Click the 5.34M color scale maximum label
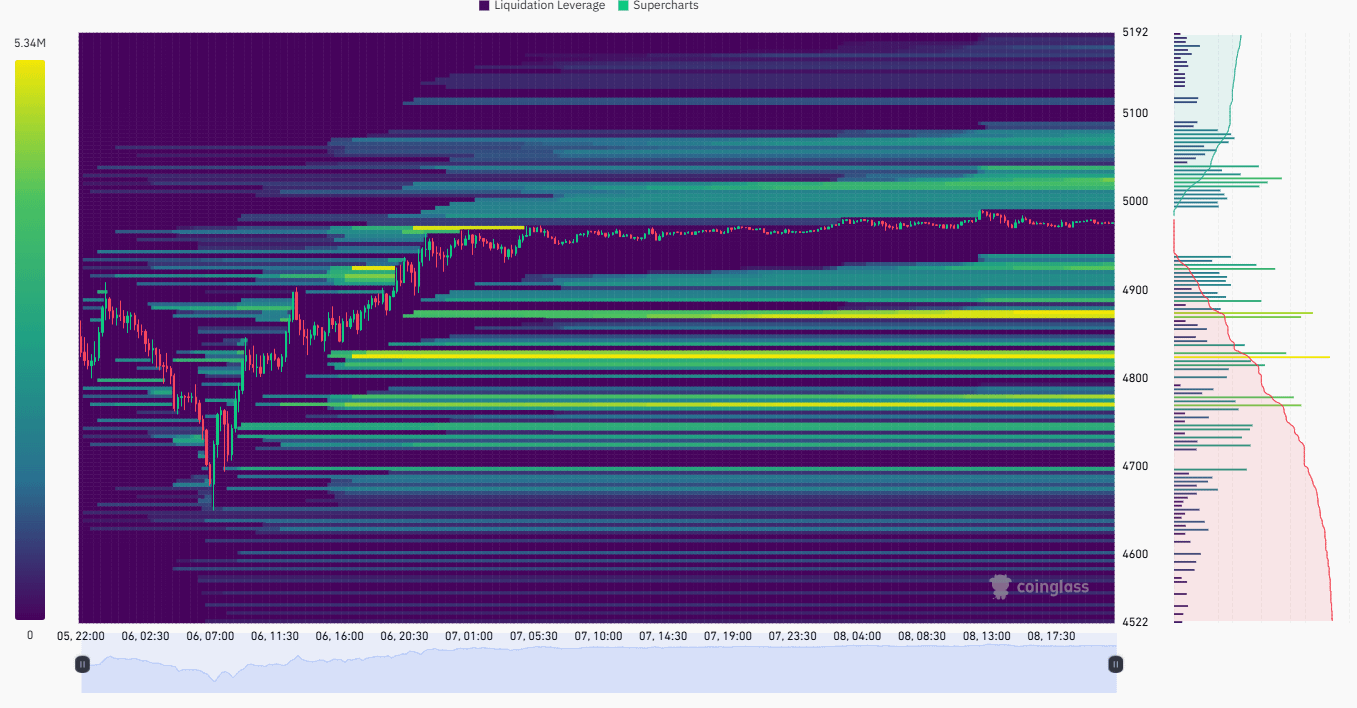Image resolution: width=1357 pixels, height=708 pixels. click(30, 44)
